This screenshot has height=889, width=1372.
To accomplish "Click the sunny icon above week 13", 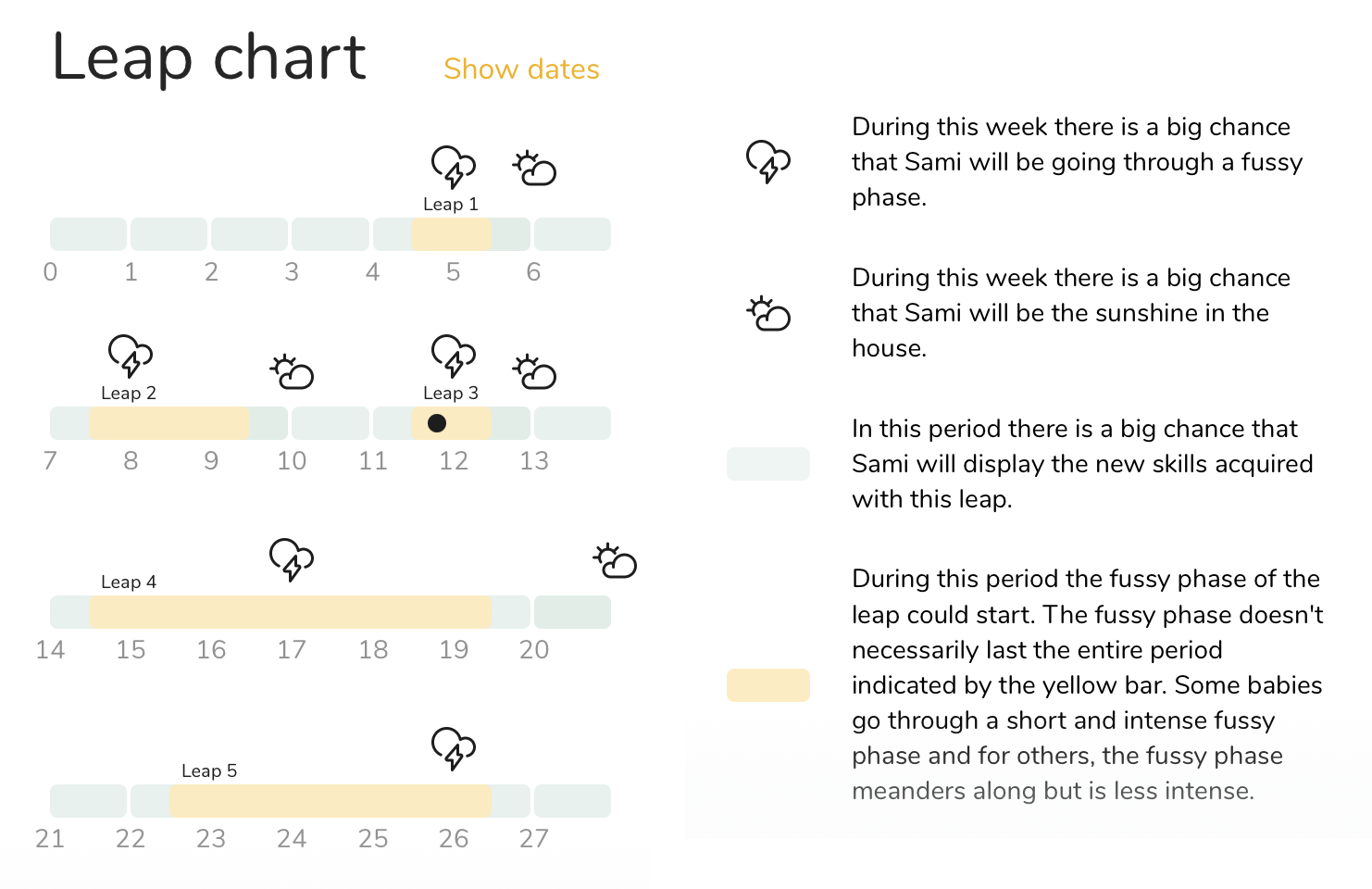I will (534, 371).
